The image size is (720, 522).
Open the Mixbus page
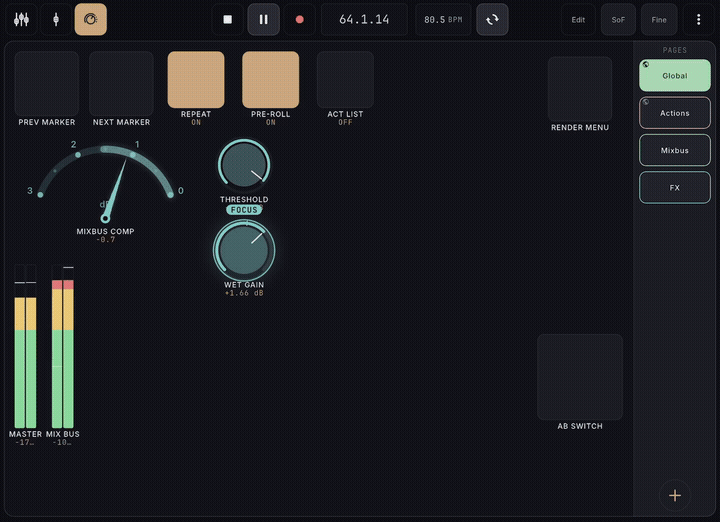pos(675,150)
